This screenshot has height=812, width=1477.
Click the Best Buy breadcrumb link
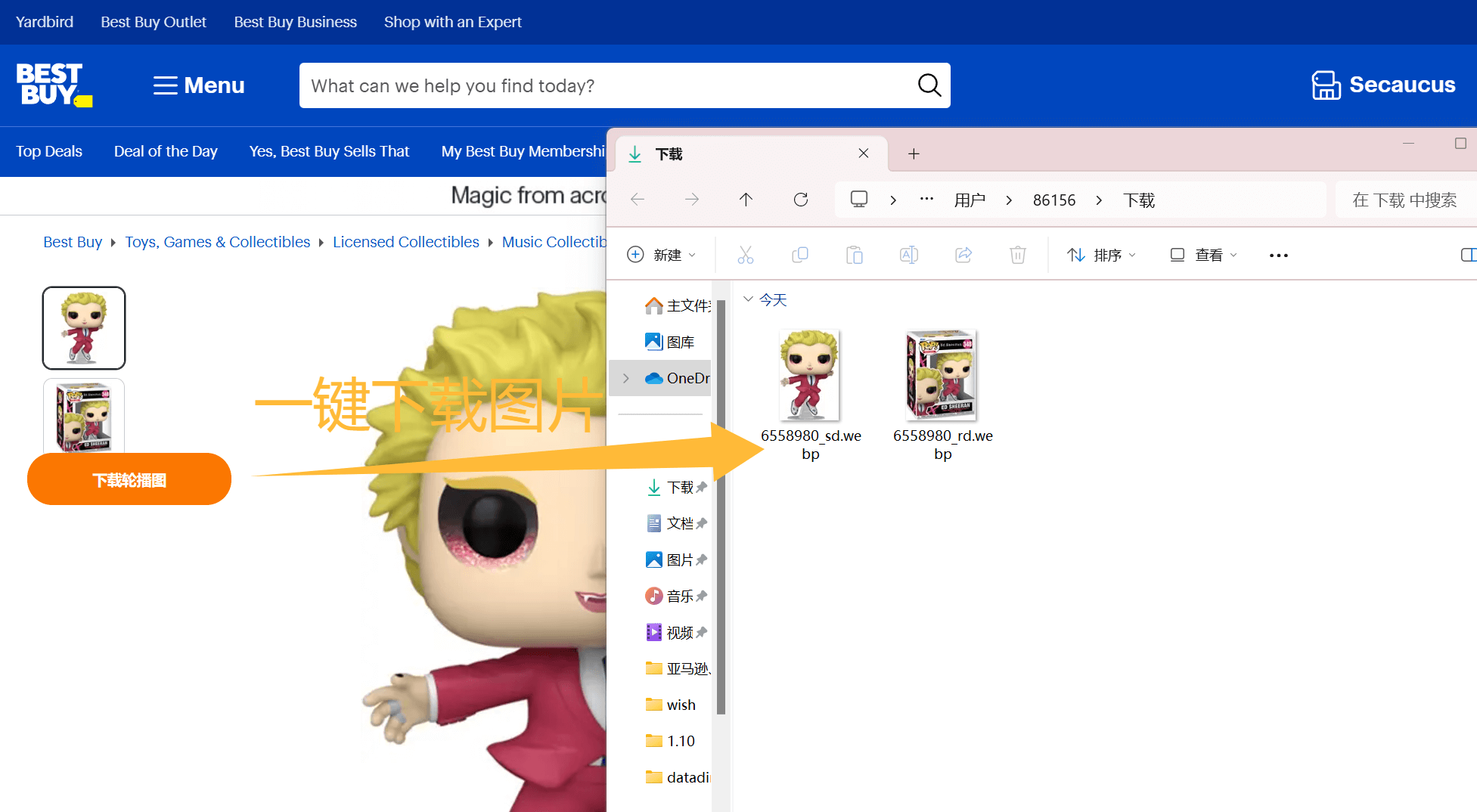point(73,242)
